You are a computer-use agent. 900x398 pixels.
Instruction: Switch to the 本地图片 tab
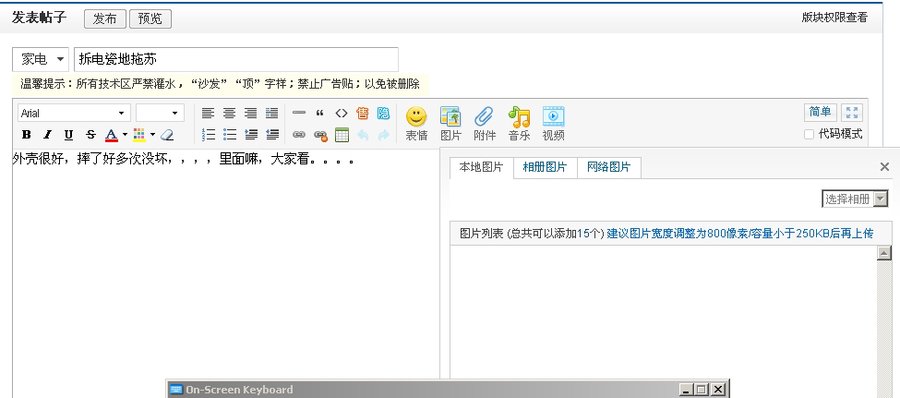point(481,167)
